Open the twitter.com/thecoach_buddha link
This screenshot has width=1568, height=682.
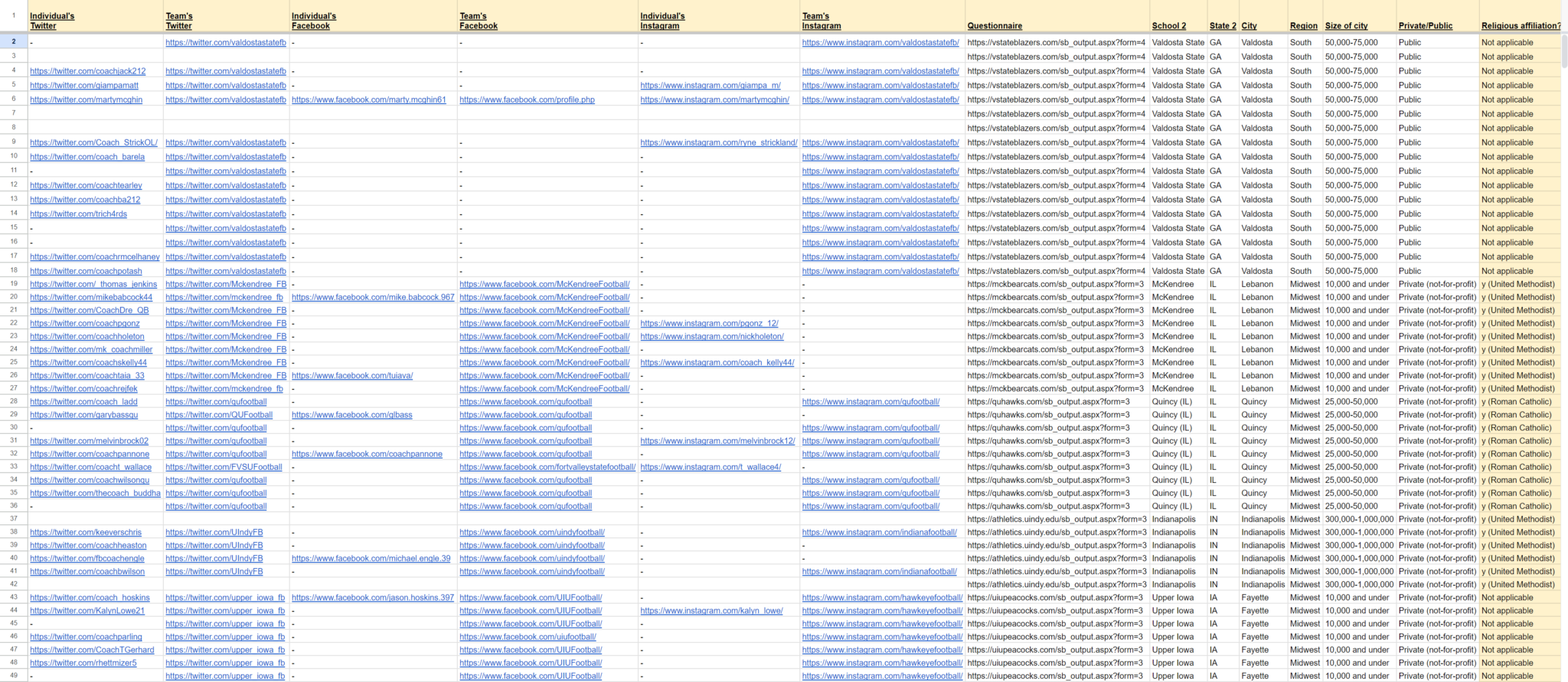(96, 493)
